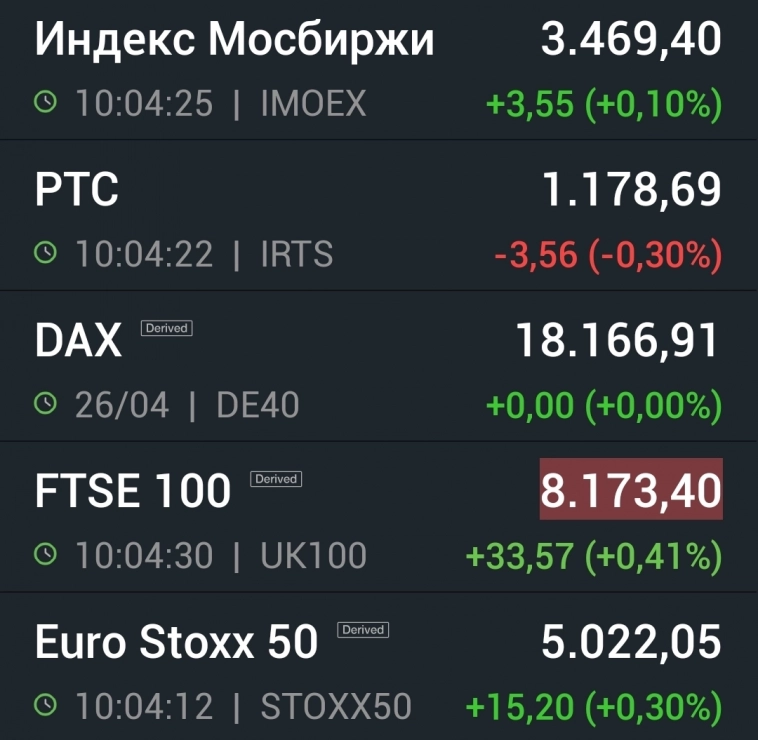Open the Euro Stoxx 50 index name
This screenshot has height=740, width=758.
click(x=176, y=643)
